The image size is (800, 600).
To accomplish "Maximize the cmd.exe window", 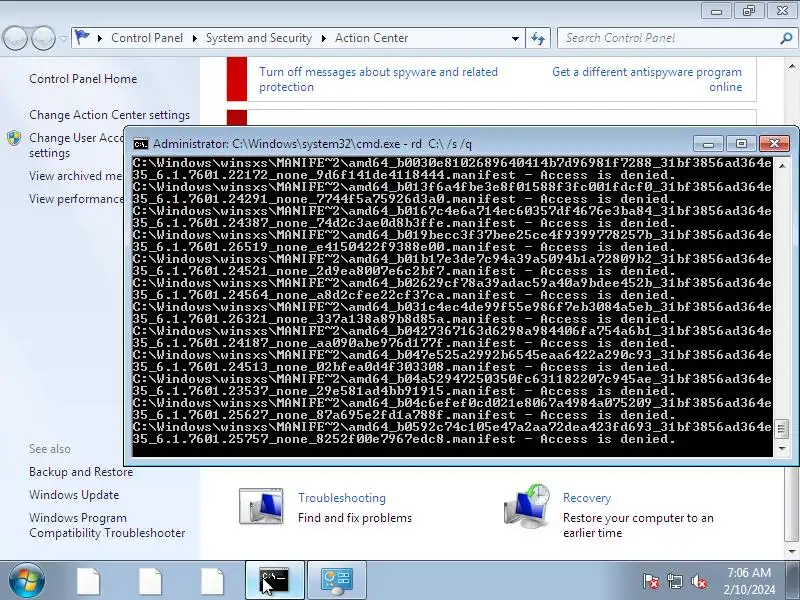I will pyautogui.click(x=741, y=144).
